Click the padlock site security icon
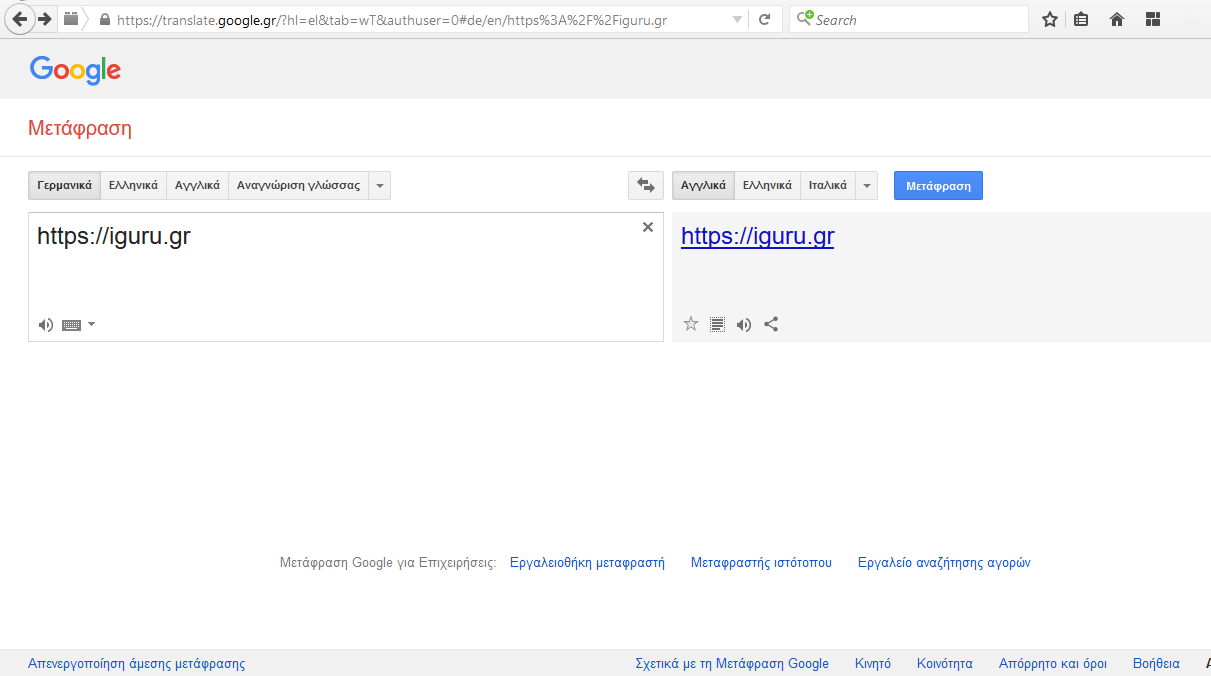 point(104,20)
